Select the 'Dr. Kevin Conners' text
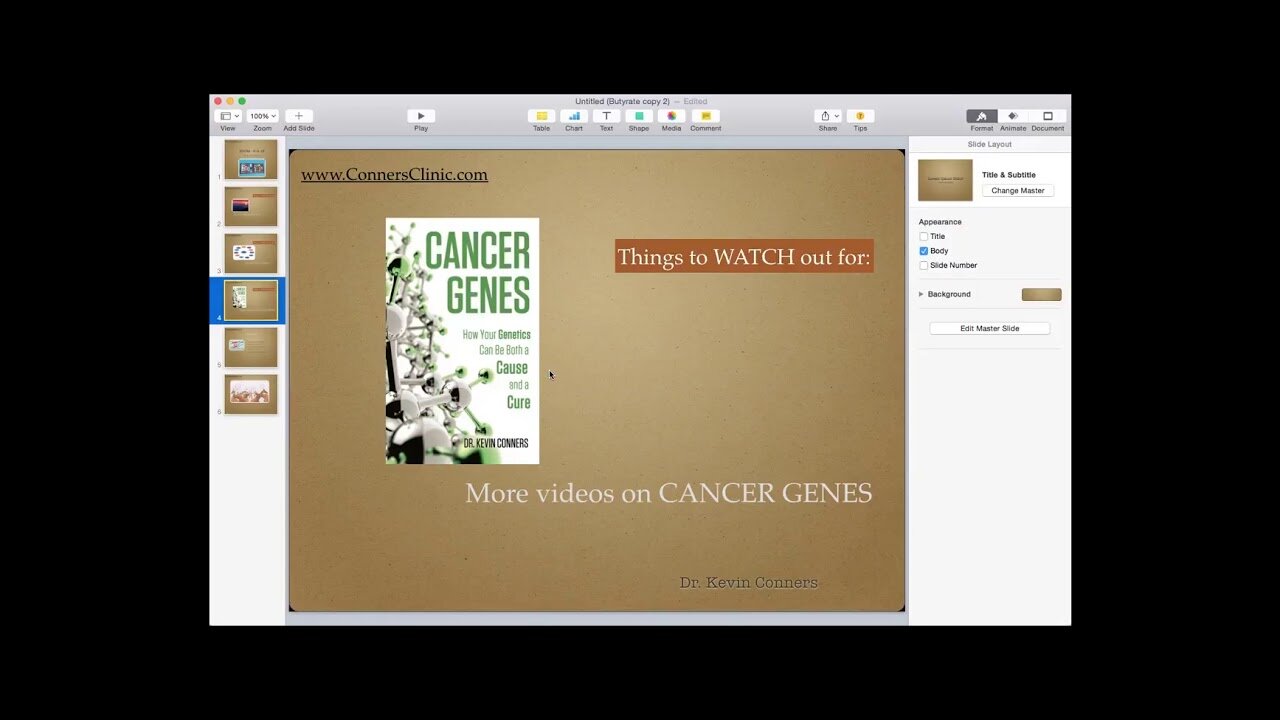Image resolution: width=1280 pixels, height=720 pixels. coord(749,582)
